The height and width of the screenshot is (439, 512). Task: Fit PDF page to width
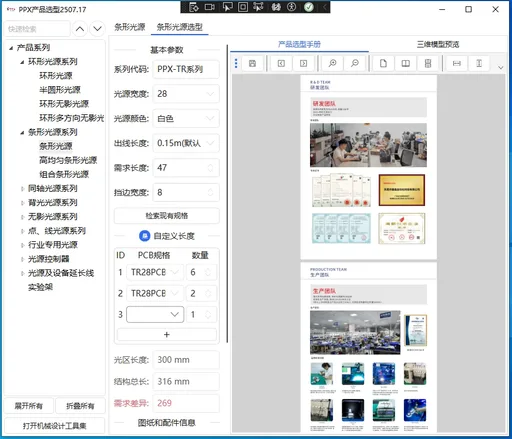click(457, 63)
